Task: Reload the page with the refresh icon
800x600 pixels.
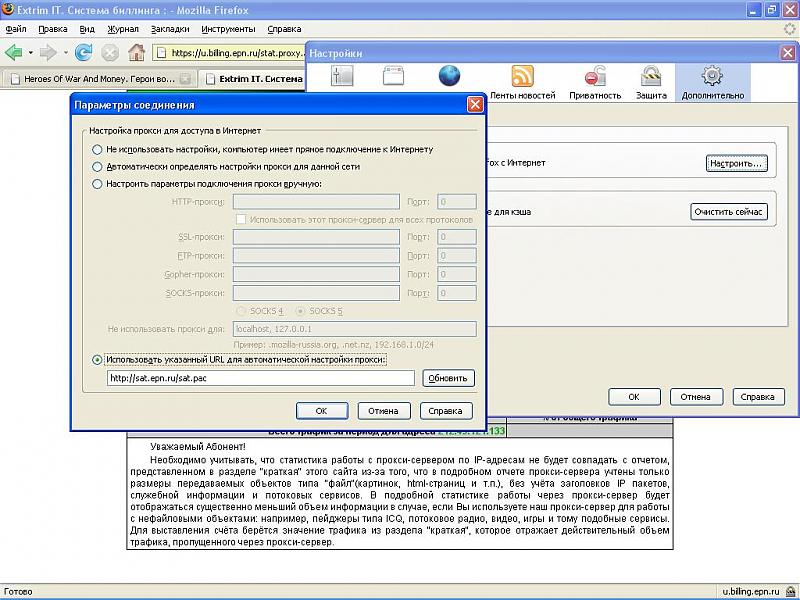Action: (x=83, y=52)
